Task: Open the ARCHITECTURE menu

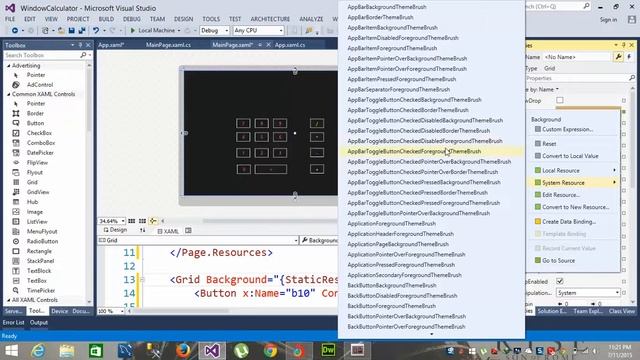Action: tap(270, 19)
